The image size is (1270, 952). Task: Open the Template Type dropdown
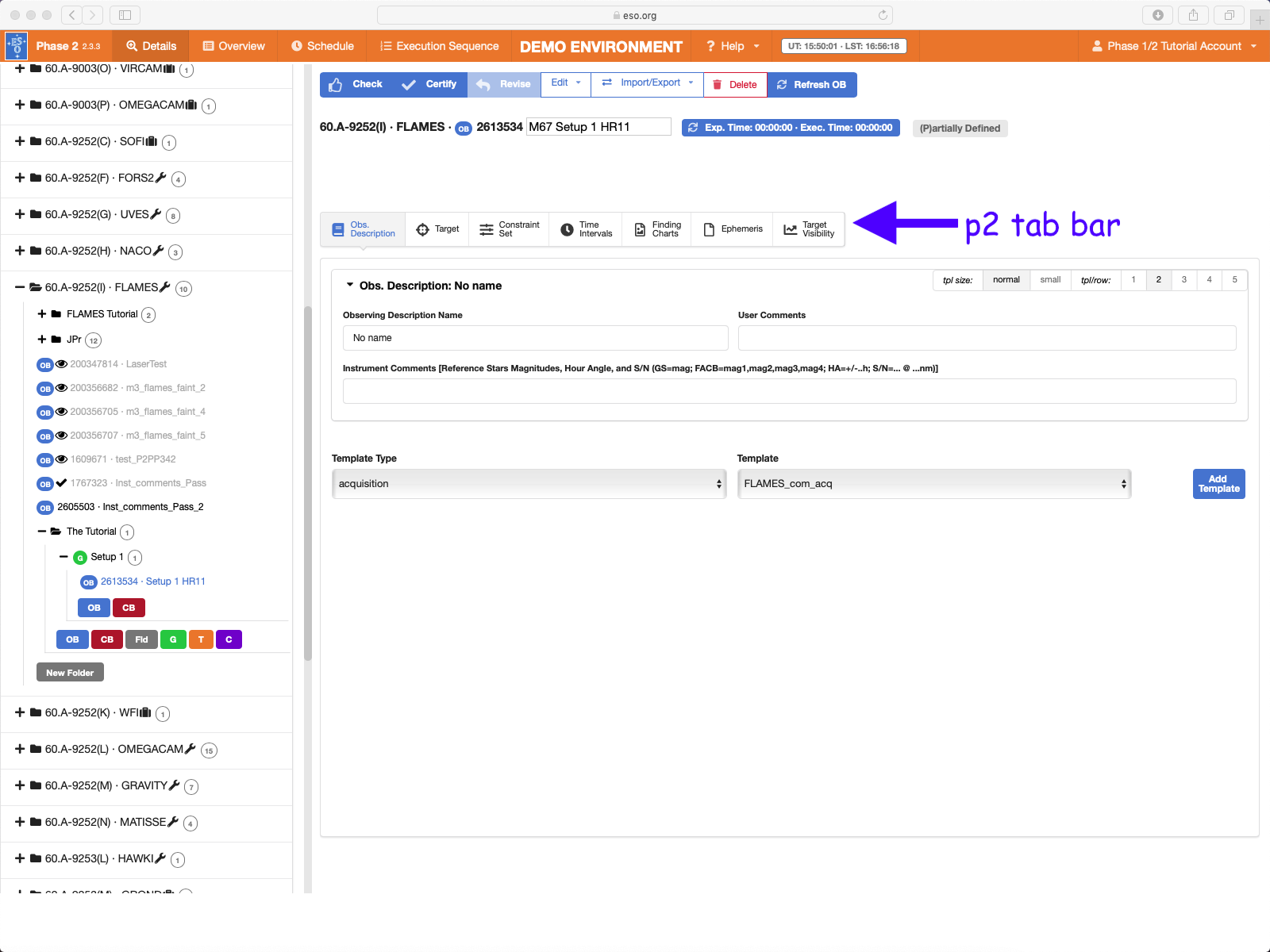click(x=529, y=484)
